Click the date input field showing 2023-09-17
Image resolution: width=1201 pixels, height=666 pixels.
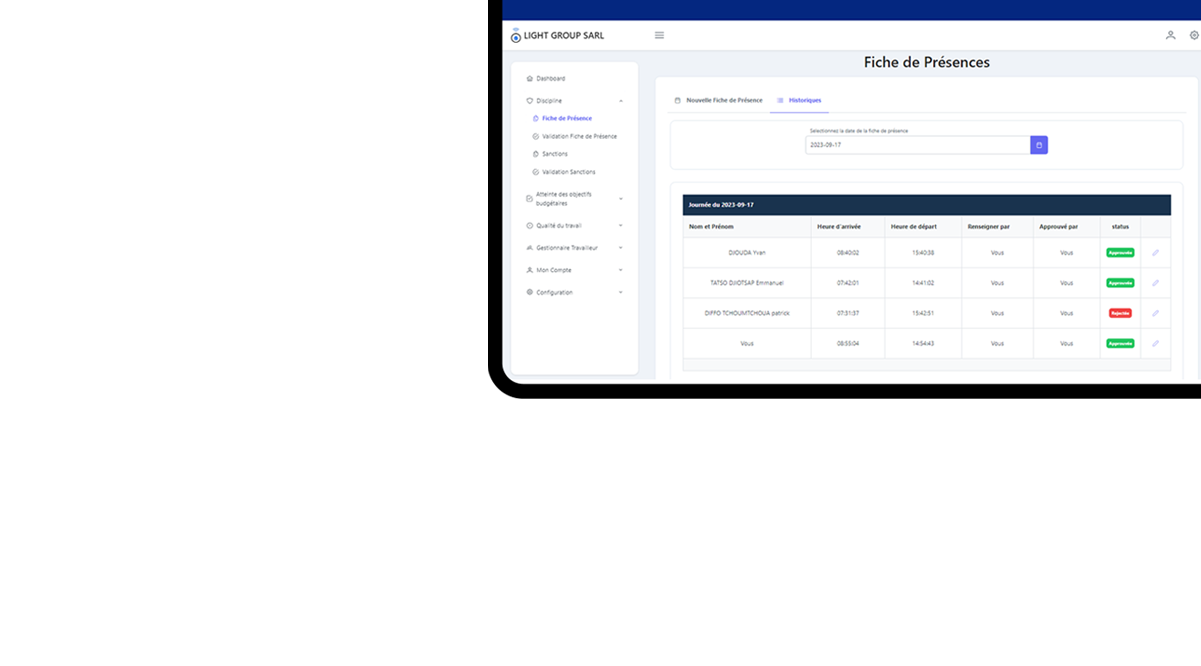coord(917,145)
